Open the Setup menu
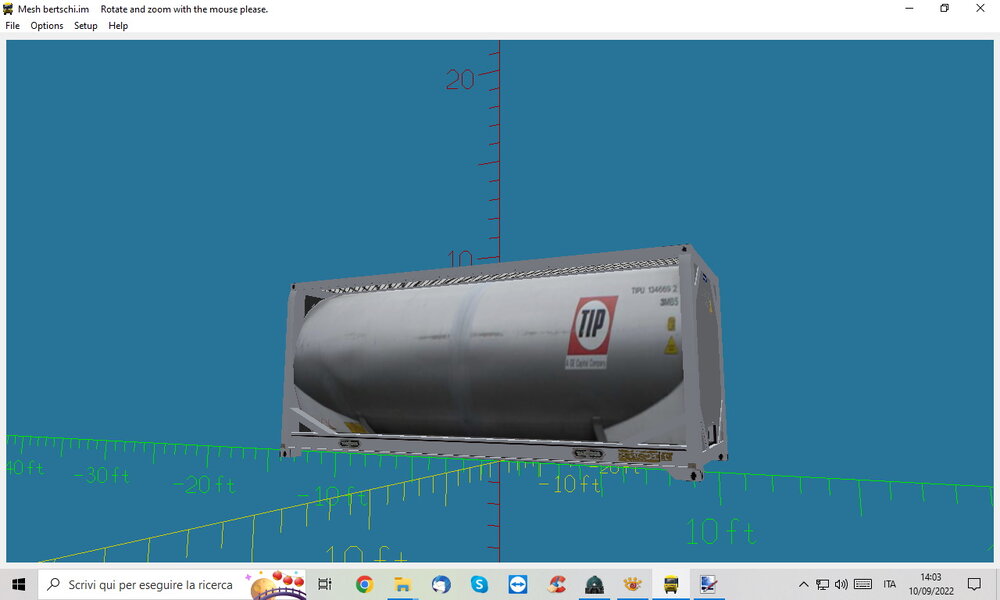Image resolution: width=1000 pixels, height=600 pixels. tap(85, 26)
